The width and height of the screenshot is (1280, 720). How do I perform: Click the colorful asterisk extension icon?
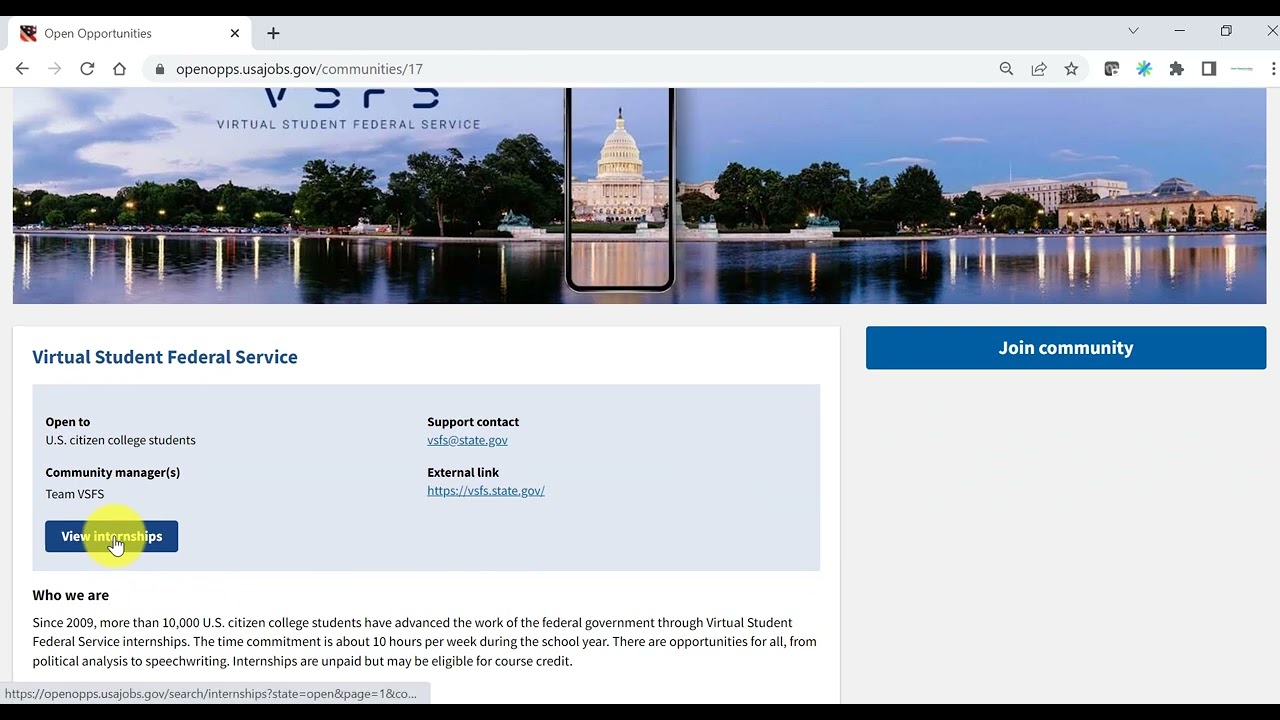1144,69
